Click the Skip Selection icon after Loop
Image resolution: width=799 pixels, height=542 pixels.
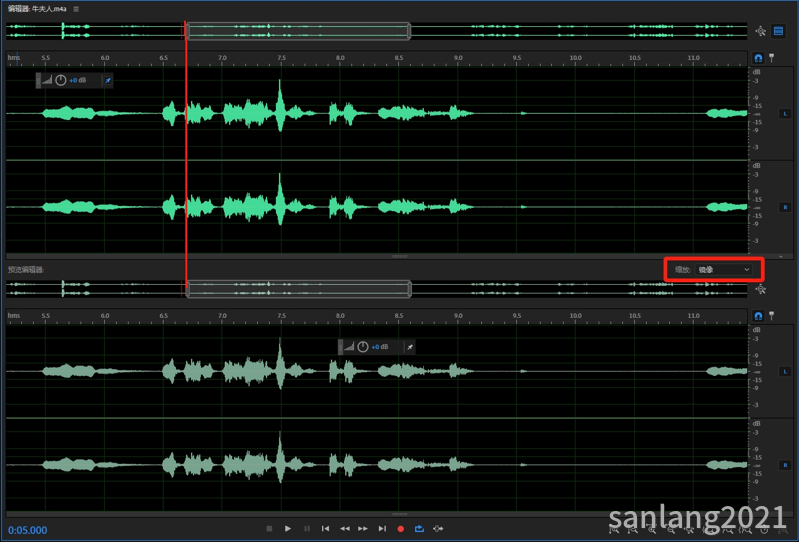tap(439, 528)
